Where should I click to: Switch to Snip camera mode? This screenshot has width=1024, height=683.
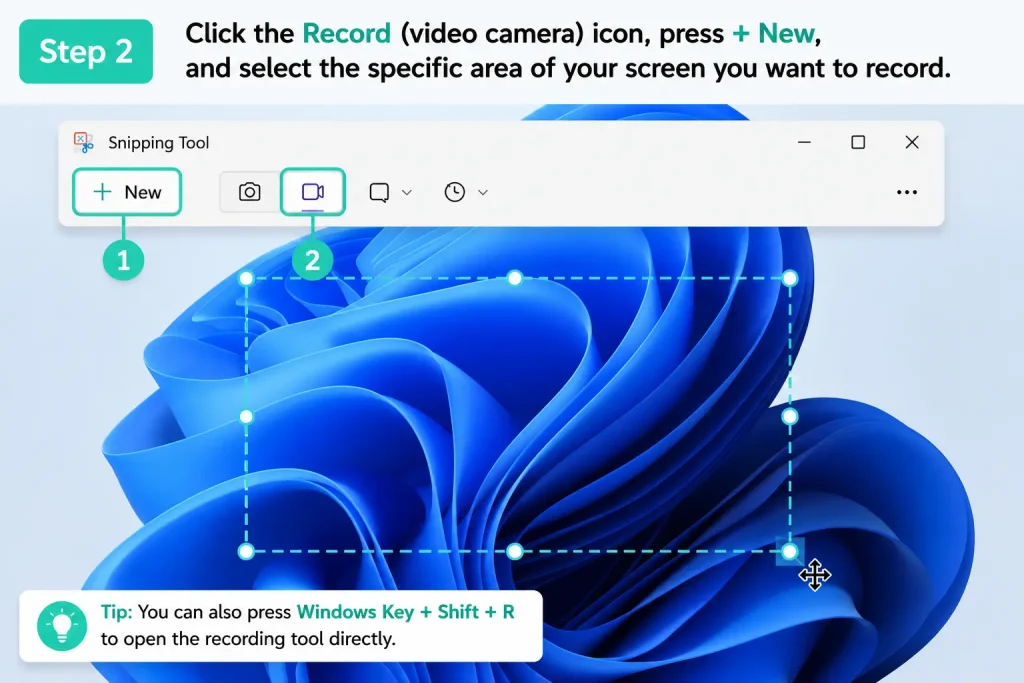(249, 192)
